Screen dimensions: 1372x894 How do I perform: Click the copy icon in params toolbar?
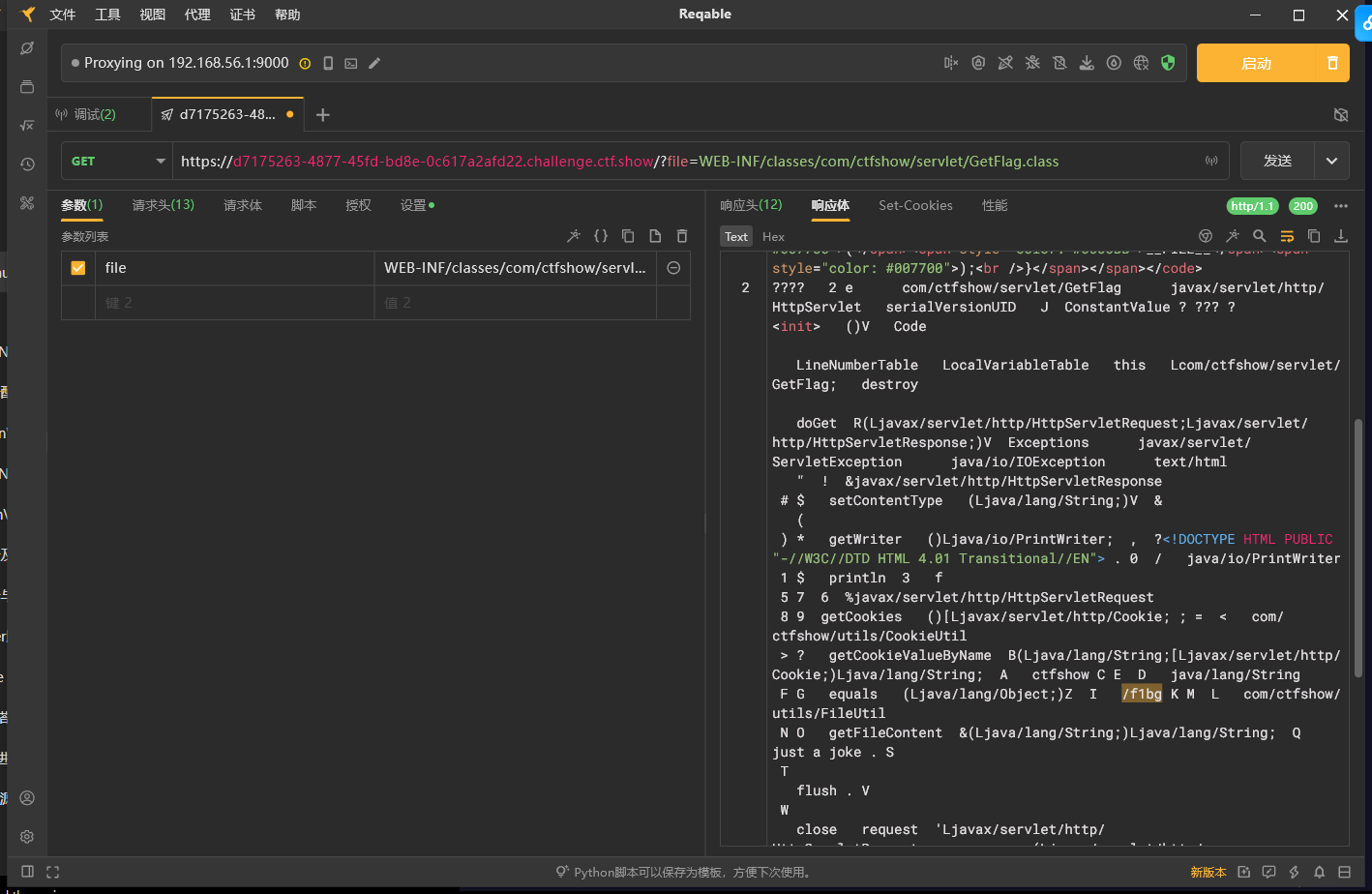[628, 235]
